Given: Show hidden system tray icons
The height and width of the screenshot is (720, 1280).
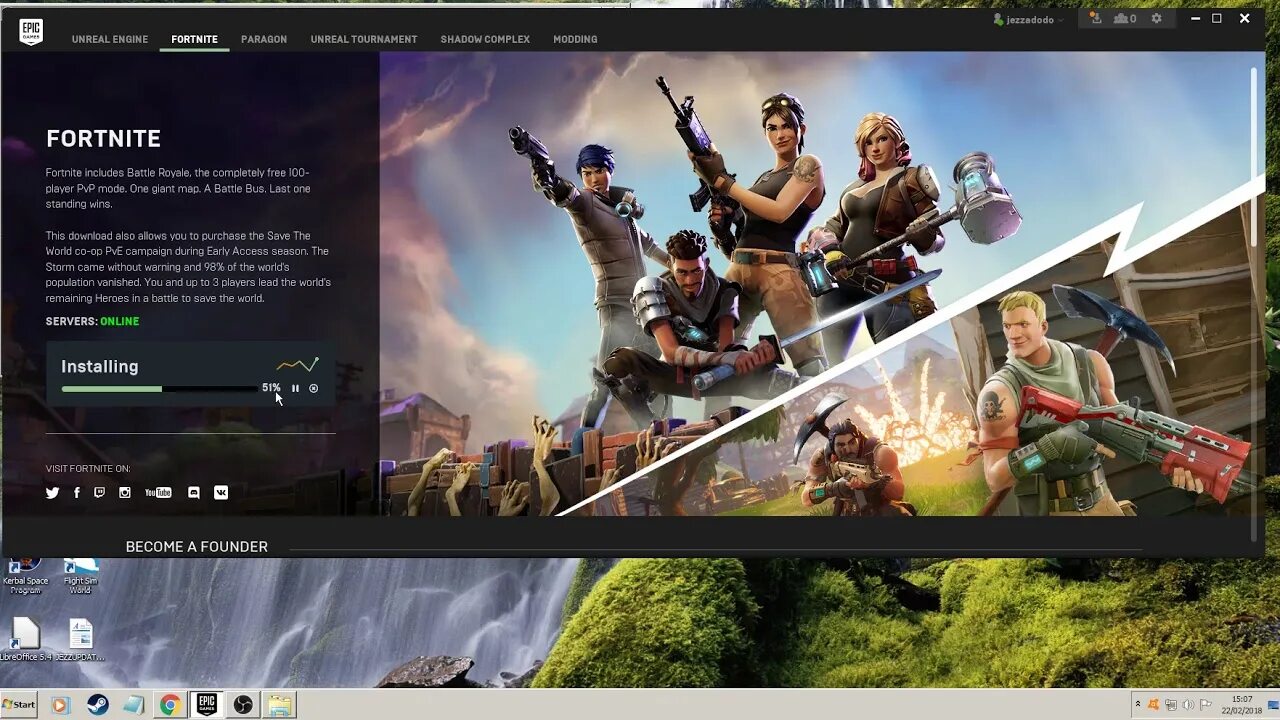Looking at the screenshot, I should click(x=1137, y=705).
